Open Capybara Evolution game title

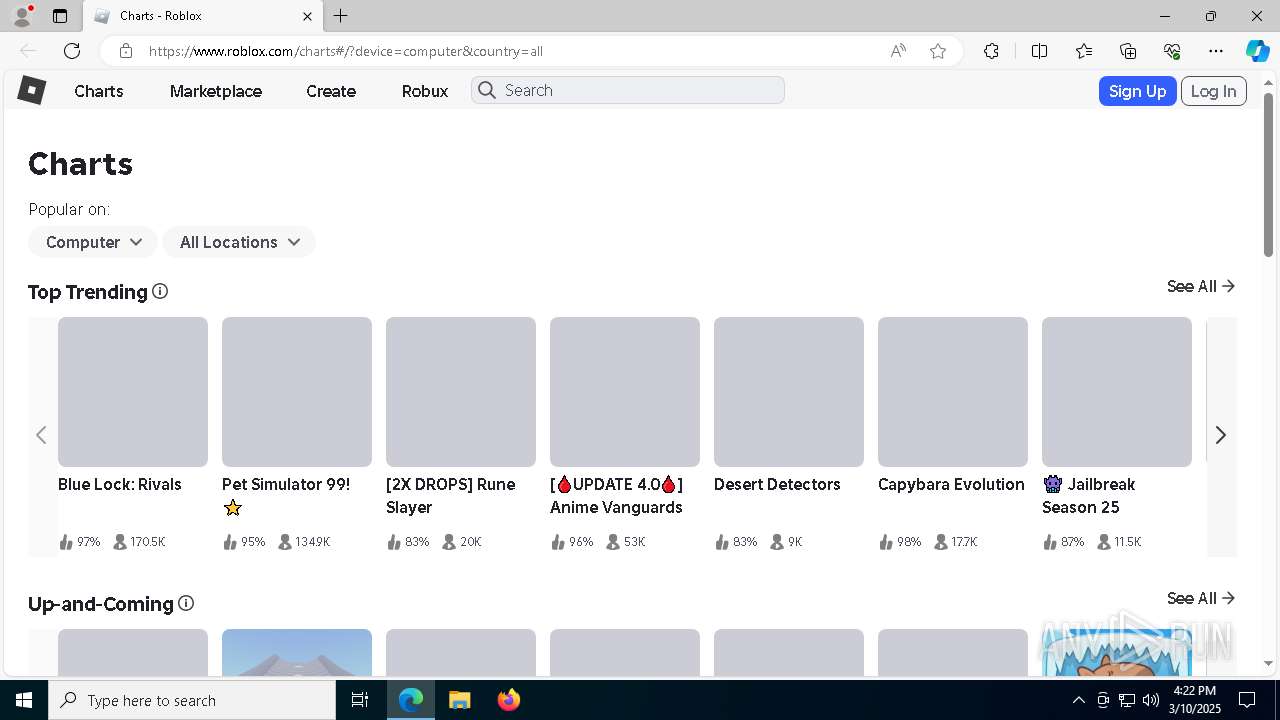coord(951,484)
